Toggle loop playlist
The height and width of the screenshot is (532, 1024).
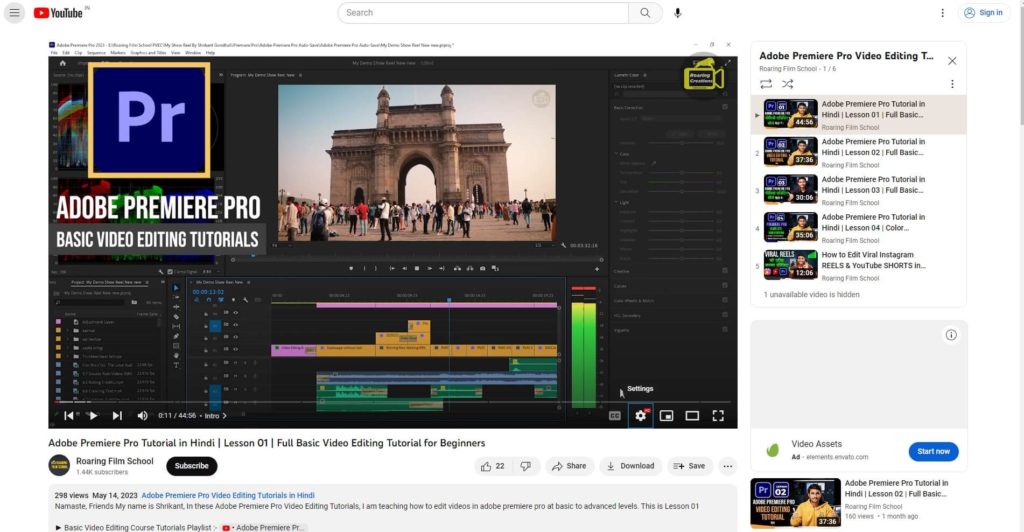[766, 84]
